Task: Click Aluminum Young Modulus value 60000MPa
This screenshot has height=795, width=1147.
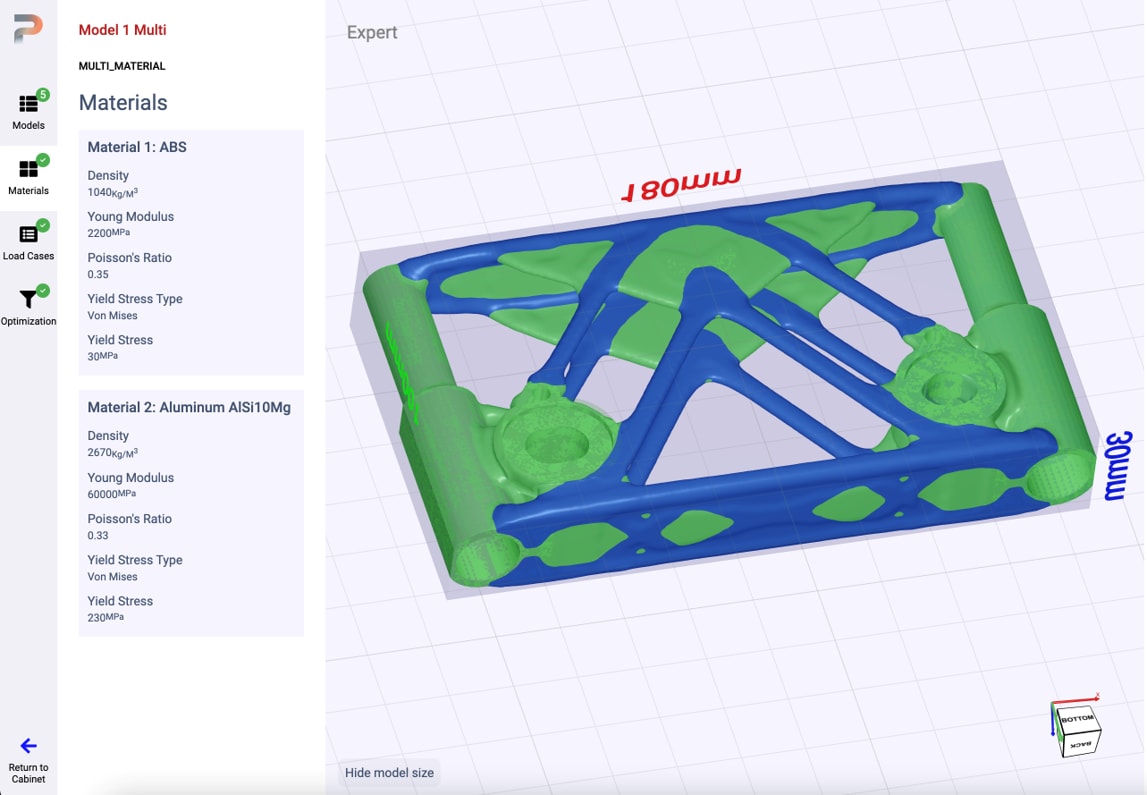Action: pyautogui.click(x=112, y=494)
